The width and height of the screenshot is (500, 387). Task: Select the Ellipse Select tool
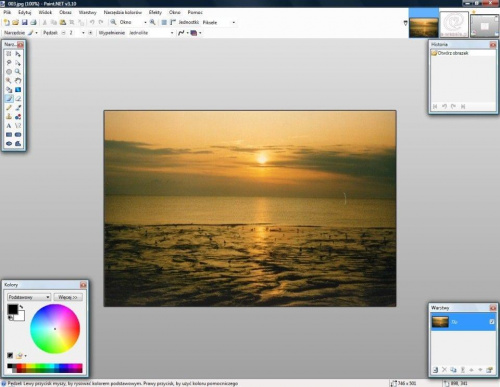[x=9, y=72]
